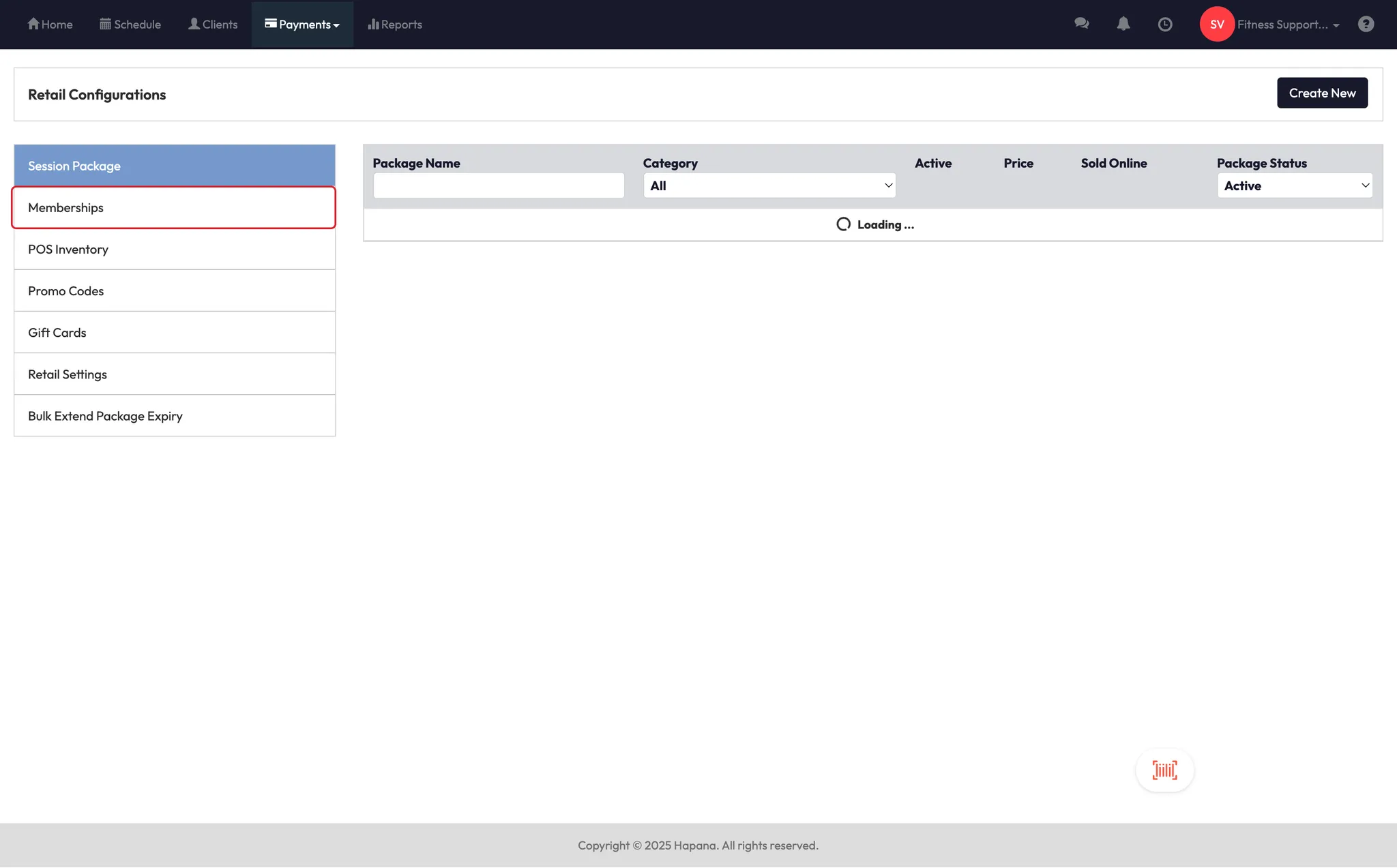Open the chat messages icon
1397x868 pixels.
pyautogui.click(x=1081, y=24)
